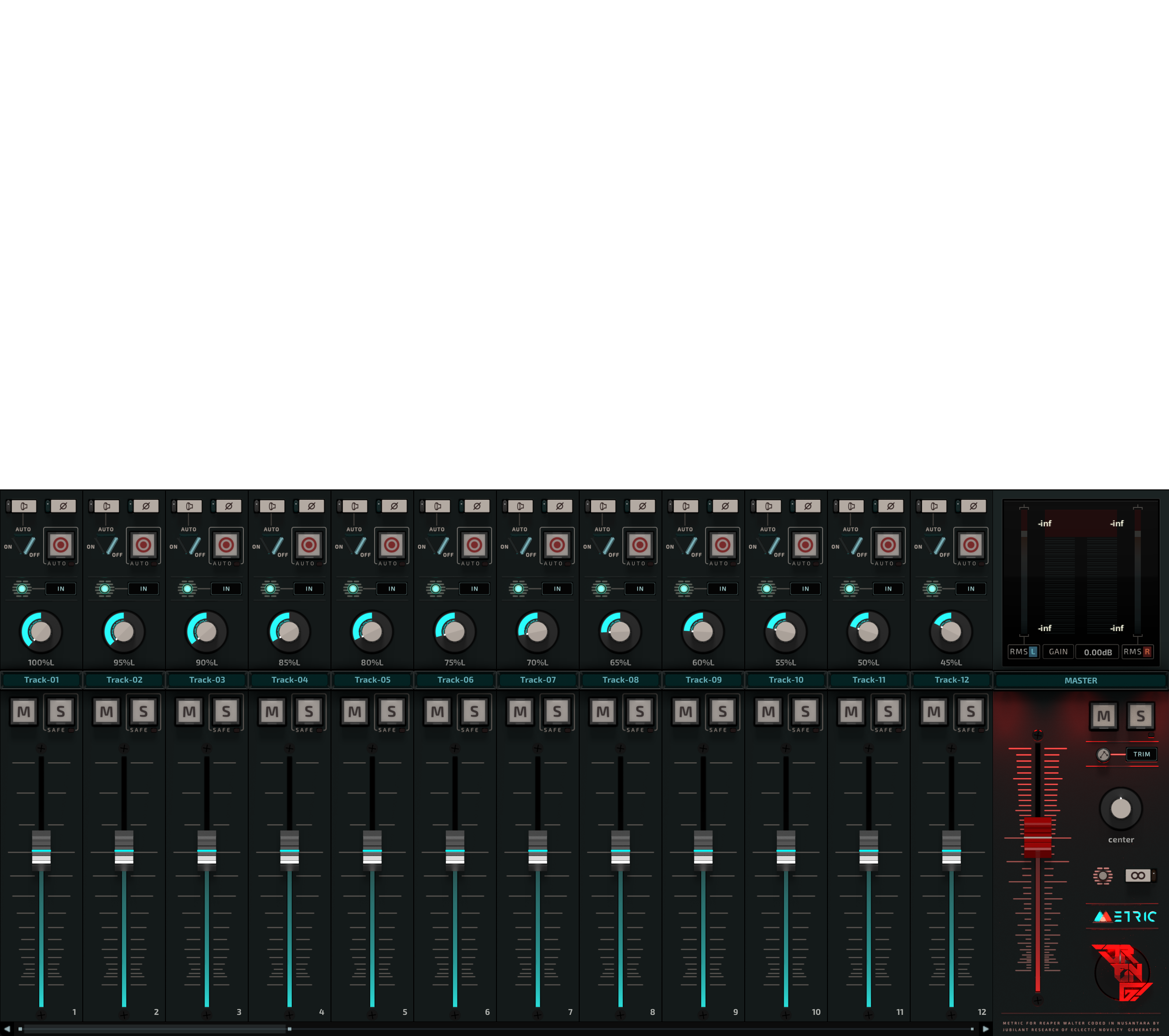Open the master envelope icon beside TRIM
This screenshot has height=1036, width=1169.
coord(1103,755)
